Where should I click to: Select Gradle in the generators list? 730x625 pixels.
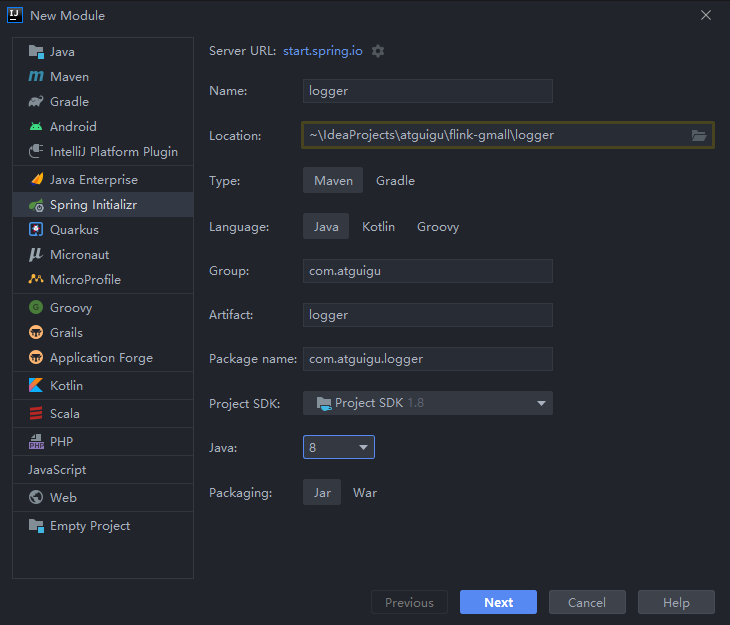tap(103, 102)
